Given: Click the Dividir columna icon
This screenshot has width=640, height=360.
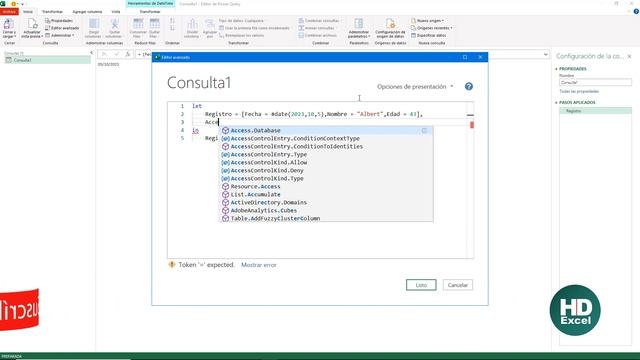Looking at the screenshot, I should pyautogui.click(x=192, y=24).
